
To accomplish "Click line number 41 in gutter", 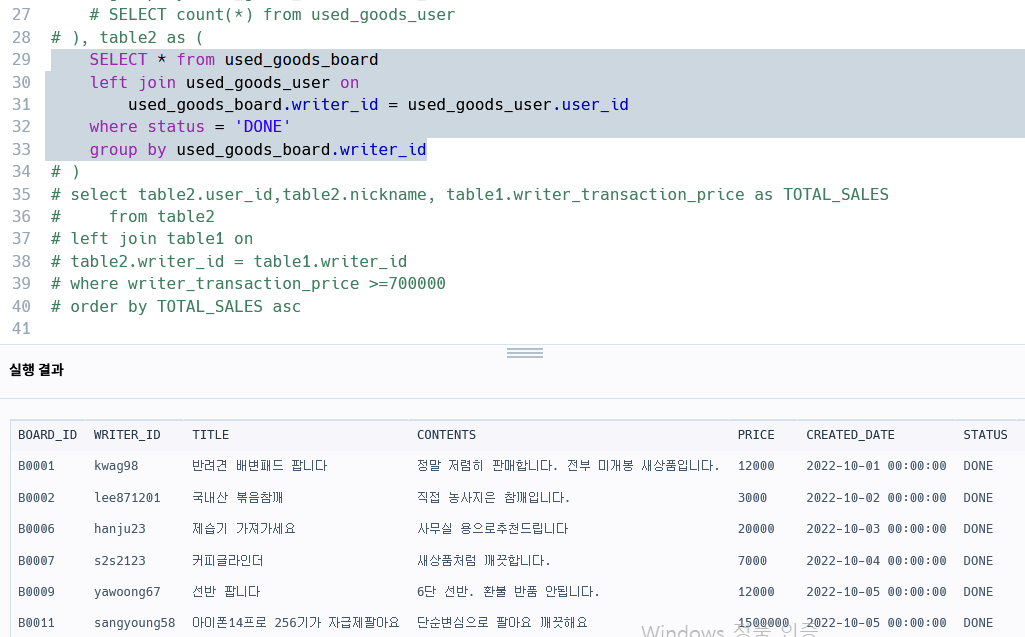I will pos(22,328).
